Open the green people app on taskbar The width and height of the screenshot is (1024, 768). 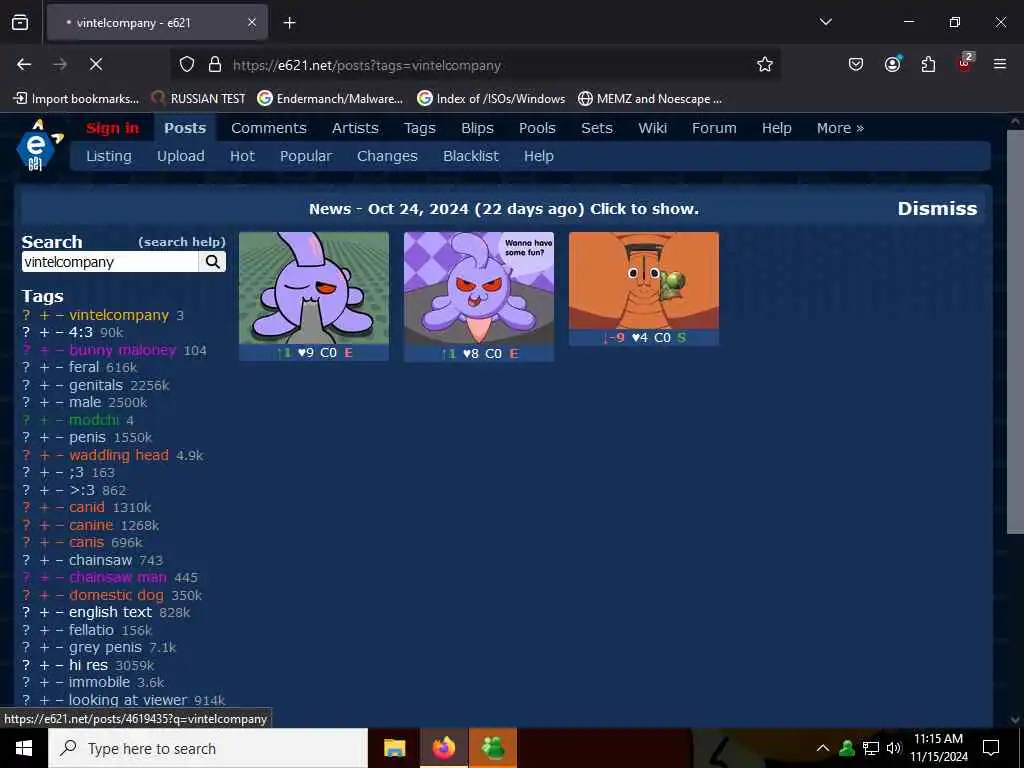(x=493, y=748)
